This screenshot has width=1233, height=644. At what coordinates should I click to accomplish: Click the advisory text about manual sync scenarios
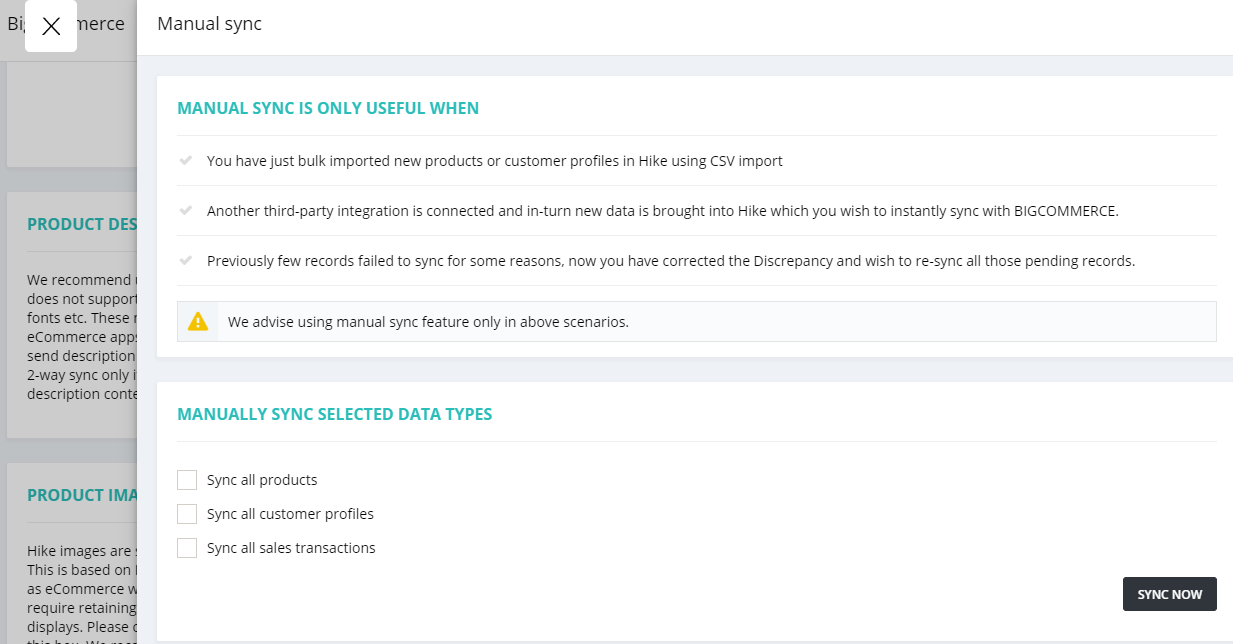coord(428,322)
